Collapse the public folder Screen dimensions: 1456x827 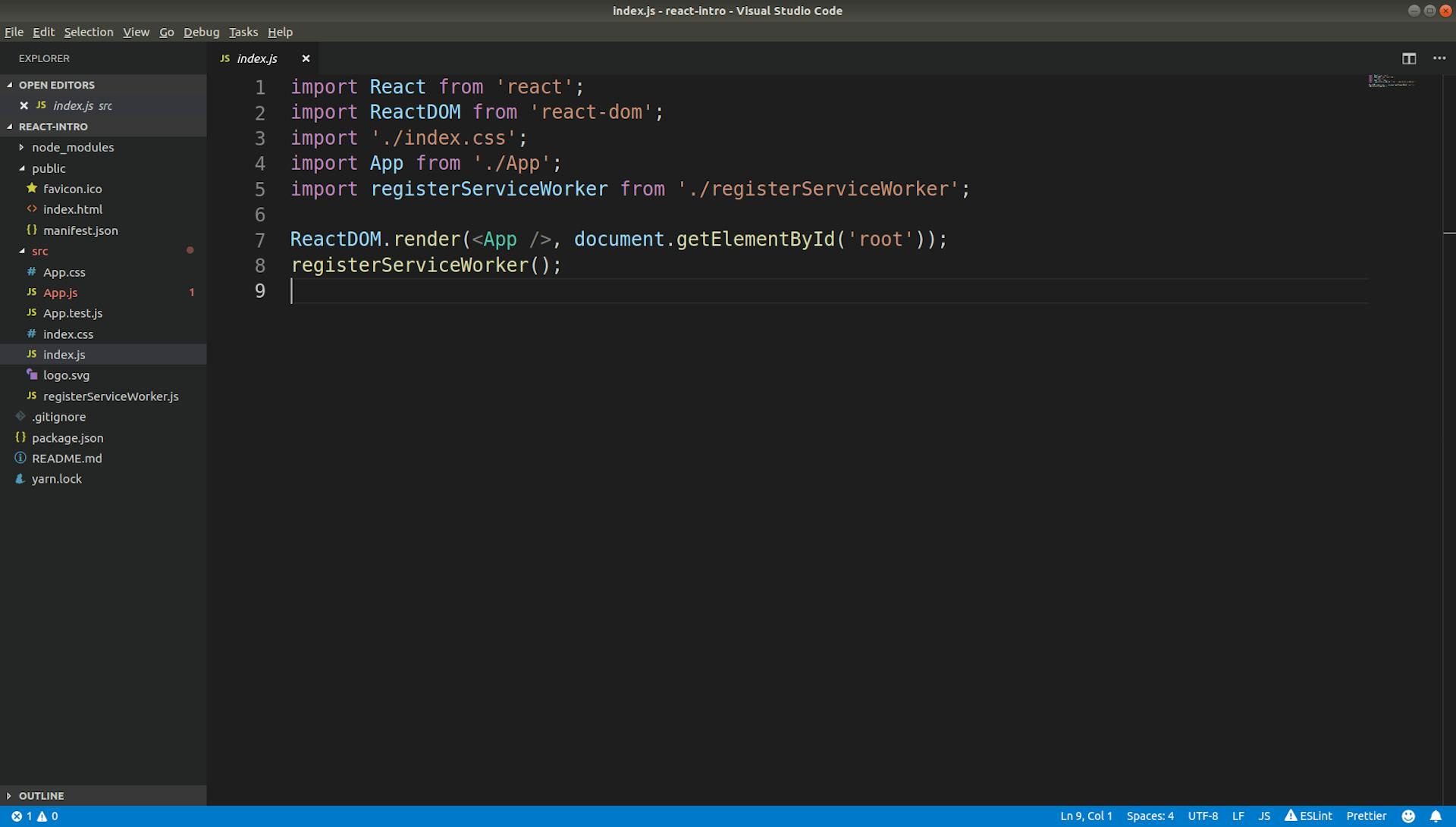click(22, 168)
